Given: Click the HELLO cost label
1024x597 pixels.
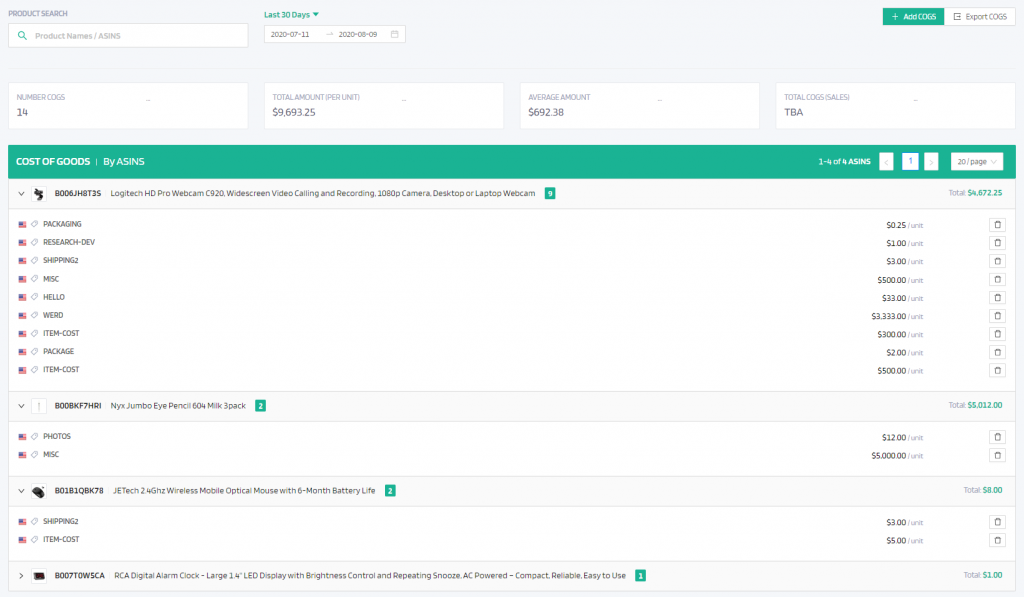Looking at the screenshot, I should pos(54,297).
